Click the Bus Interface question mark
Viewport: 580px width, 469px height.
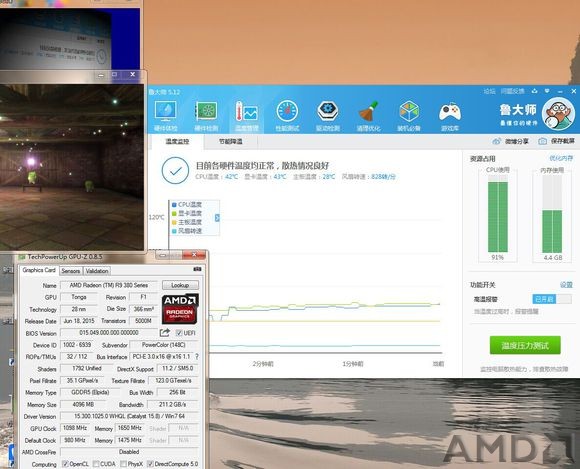[x=197, y=357]
